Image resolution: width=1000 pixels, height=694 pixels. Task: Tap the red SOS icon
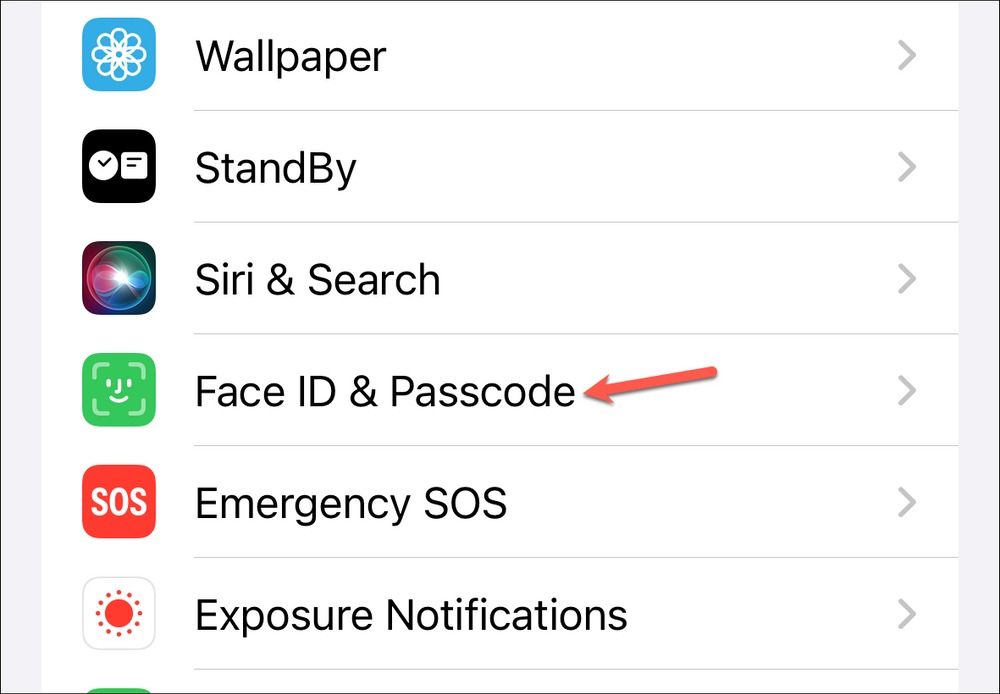[119, 501]
